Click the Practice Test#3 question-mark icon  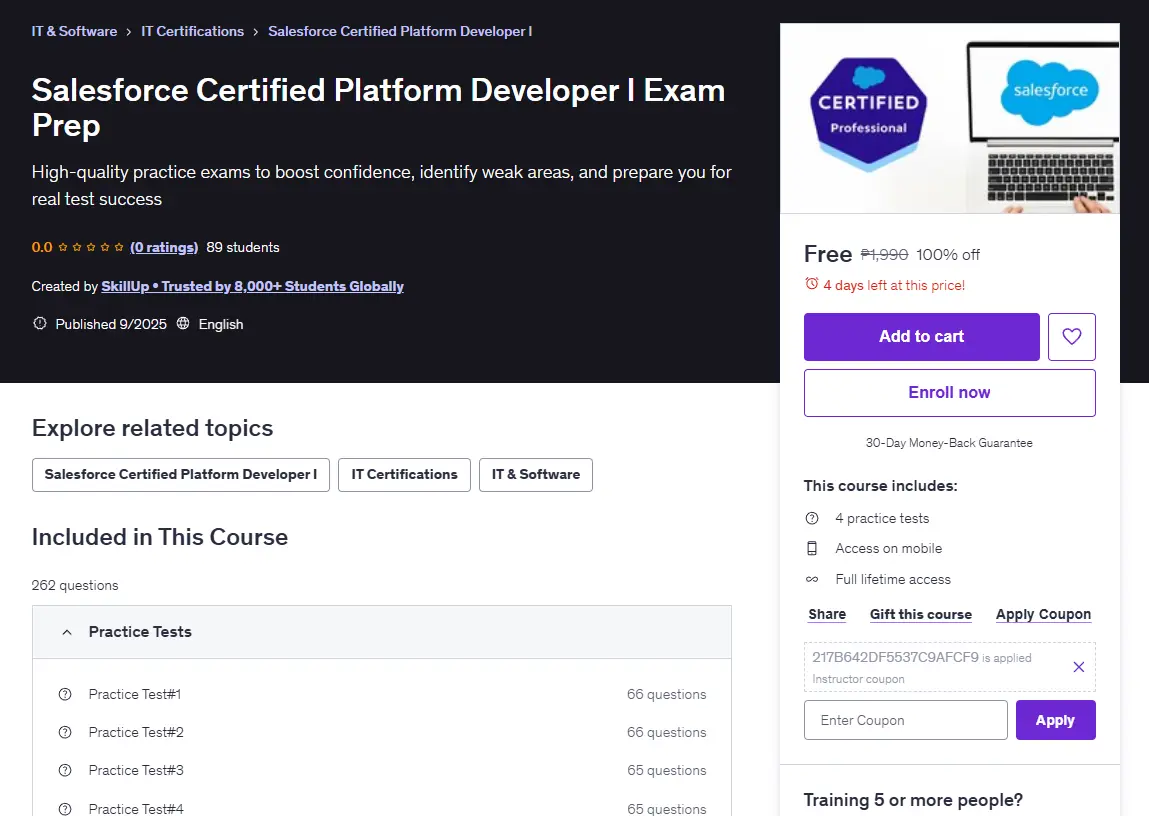[65, 770]
